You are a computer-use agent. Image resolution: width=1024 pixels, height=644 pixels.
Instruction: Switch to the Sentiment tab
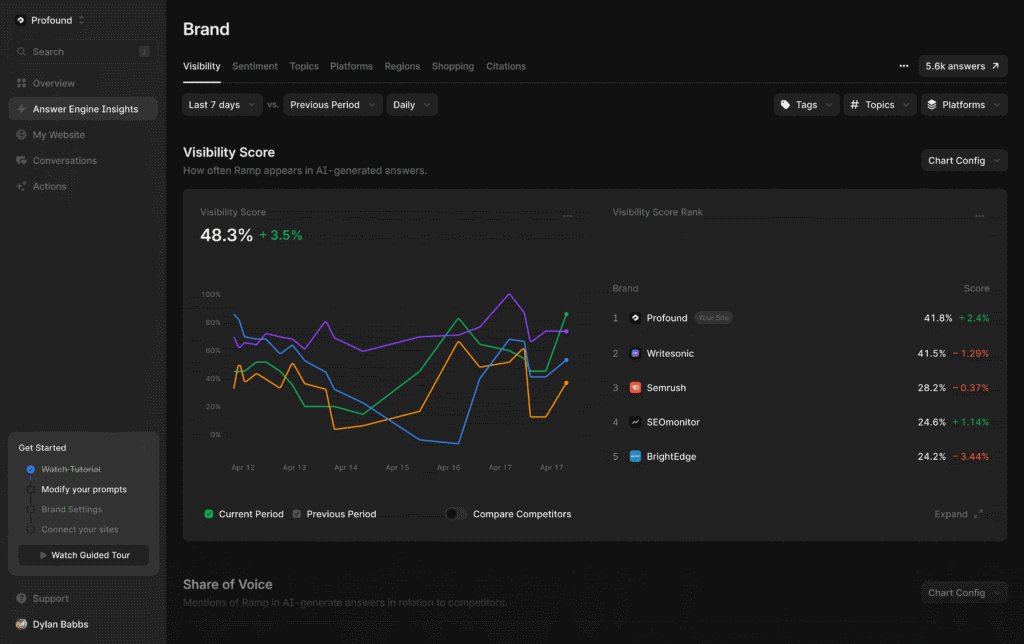tap(255, 66)
